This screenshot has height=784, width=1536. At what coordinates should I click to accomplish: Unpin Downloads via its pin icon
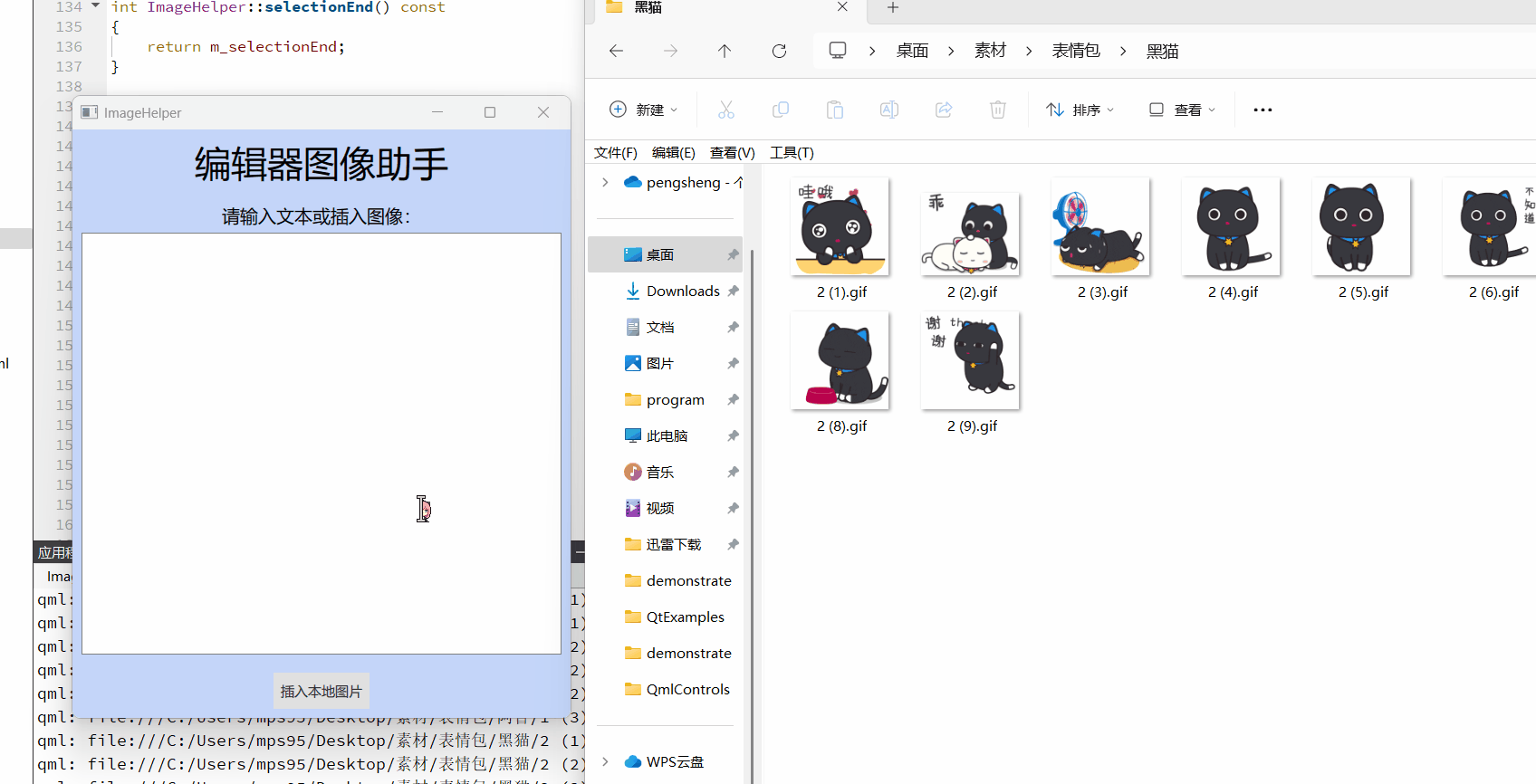pyautogui.click(x=733, y=291)
